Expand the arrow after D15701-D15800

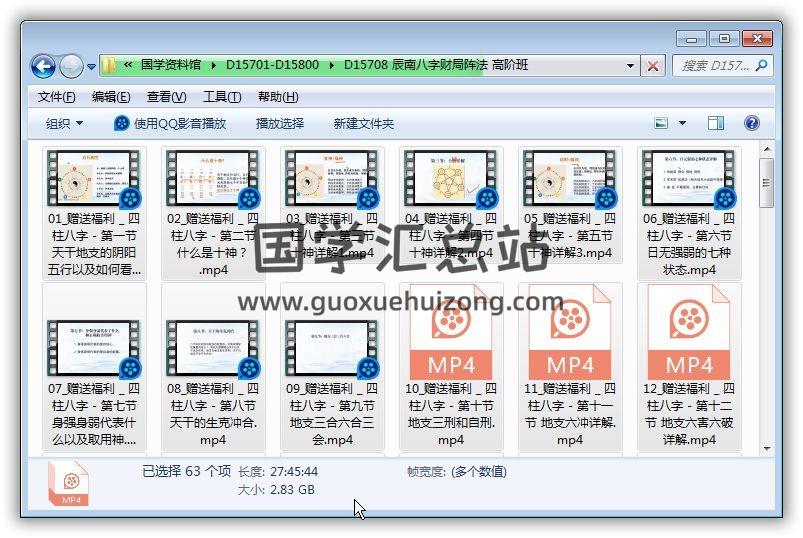[x=331, y=66]
